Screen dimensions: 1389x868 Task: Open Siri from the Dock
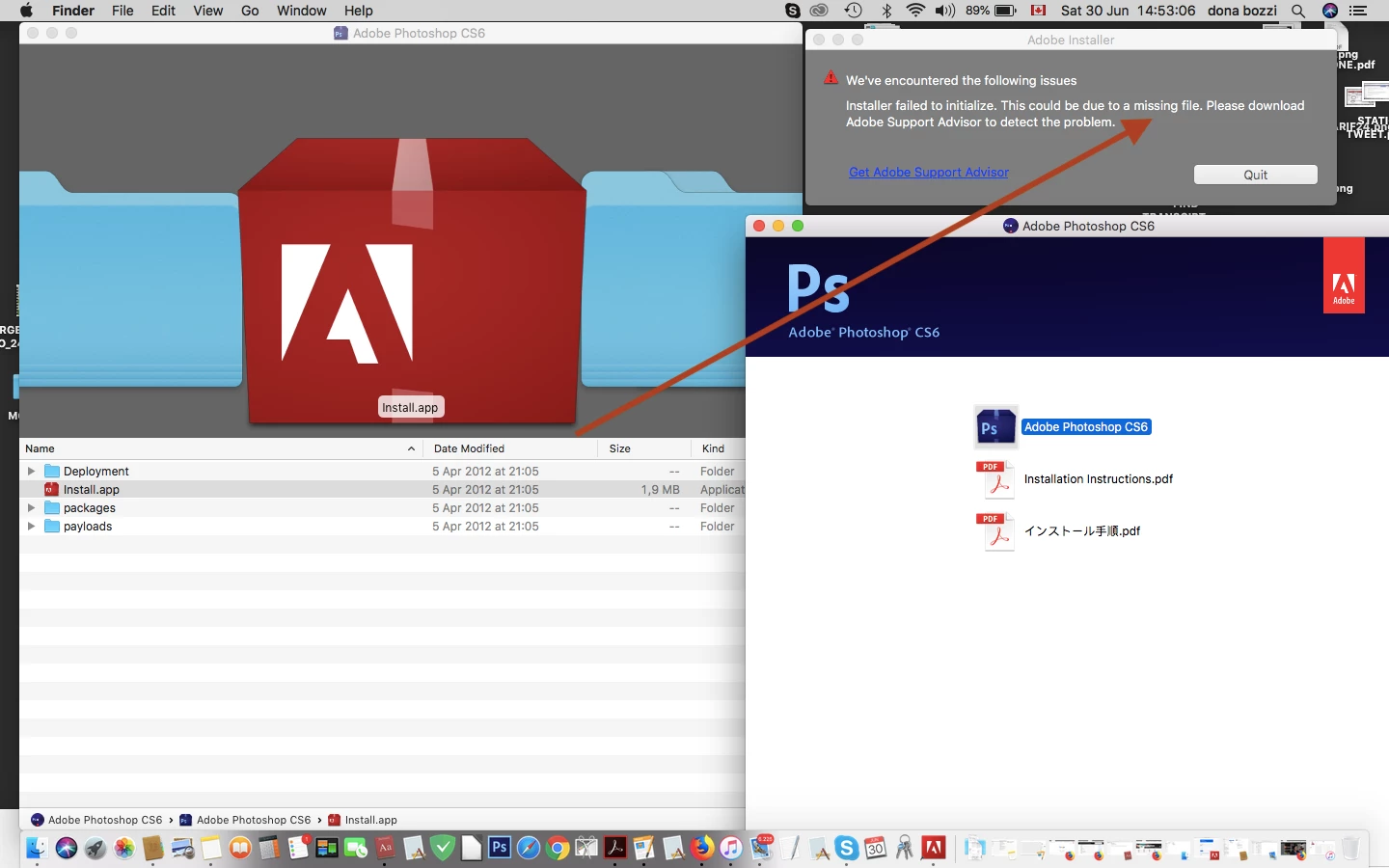pyautogui.click(x=67, y=848)
